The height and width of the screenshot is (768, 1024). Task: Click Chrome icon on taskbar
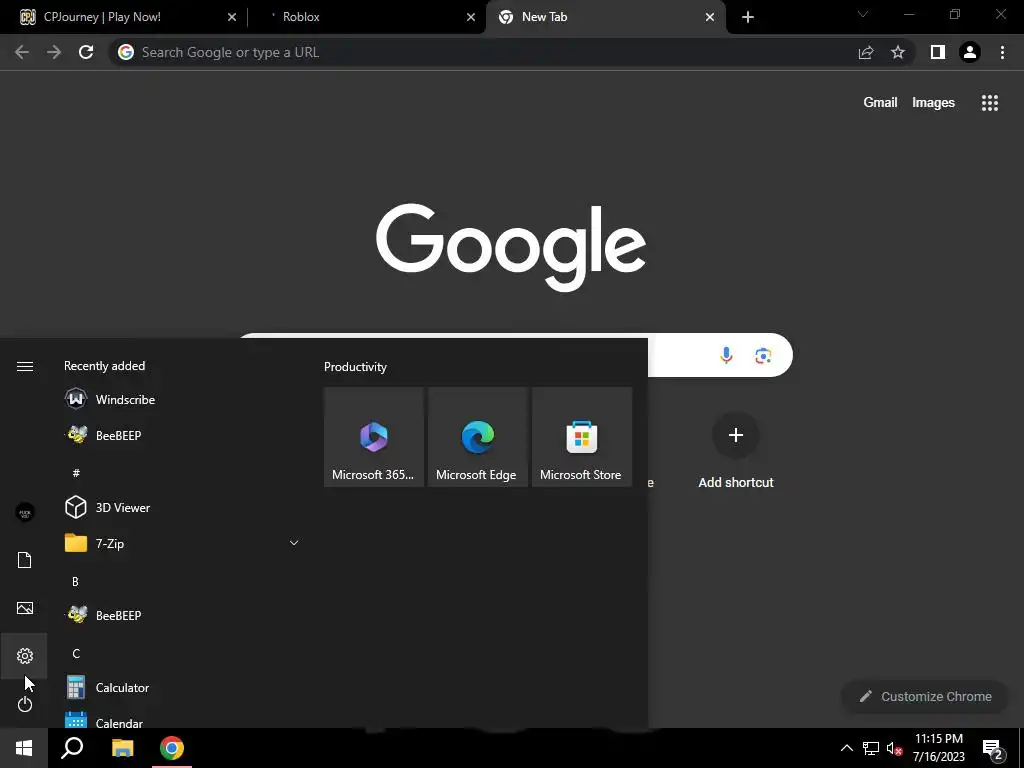click(x=172, y=748)
